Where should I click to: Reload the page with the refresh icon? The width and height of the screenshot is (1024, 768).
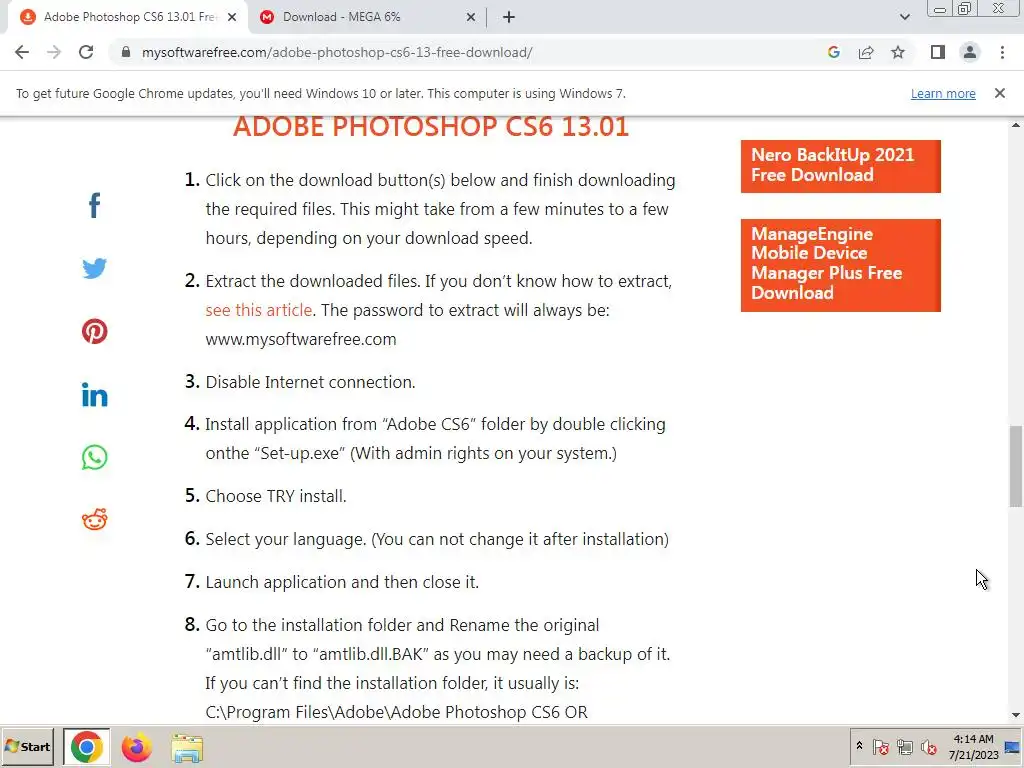pyautogui.click(x=86, y=52)
